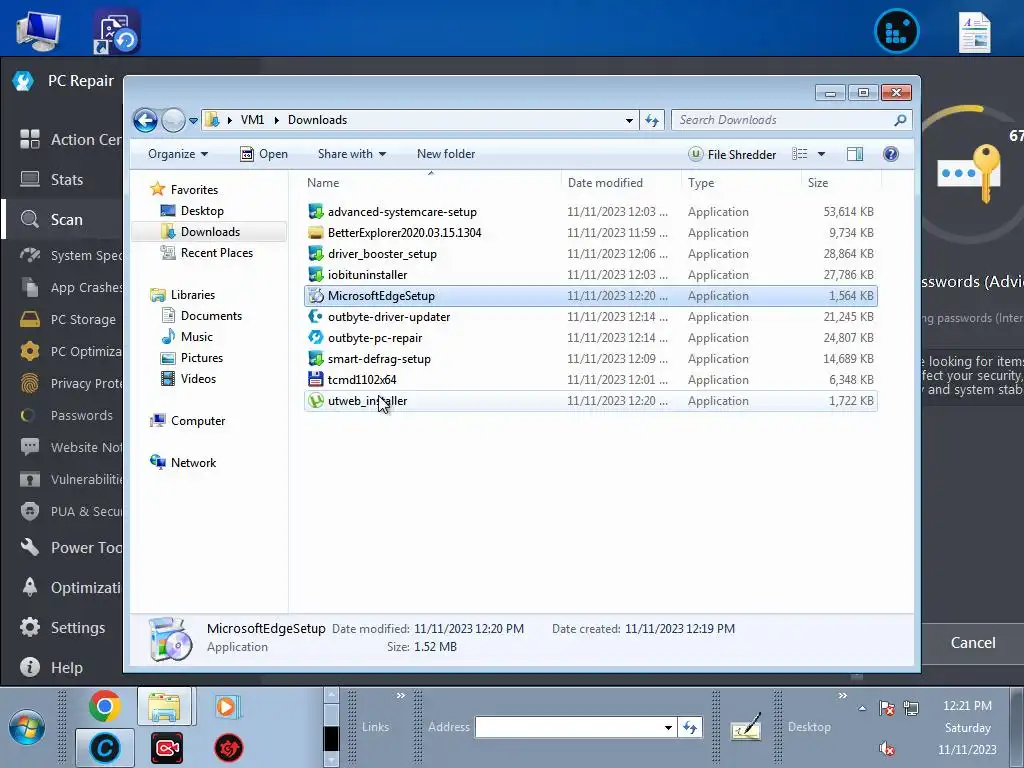The image size is (1024, 768).
Task: Select Downloads in the navigation pane
Action: point(209,232)
